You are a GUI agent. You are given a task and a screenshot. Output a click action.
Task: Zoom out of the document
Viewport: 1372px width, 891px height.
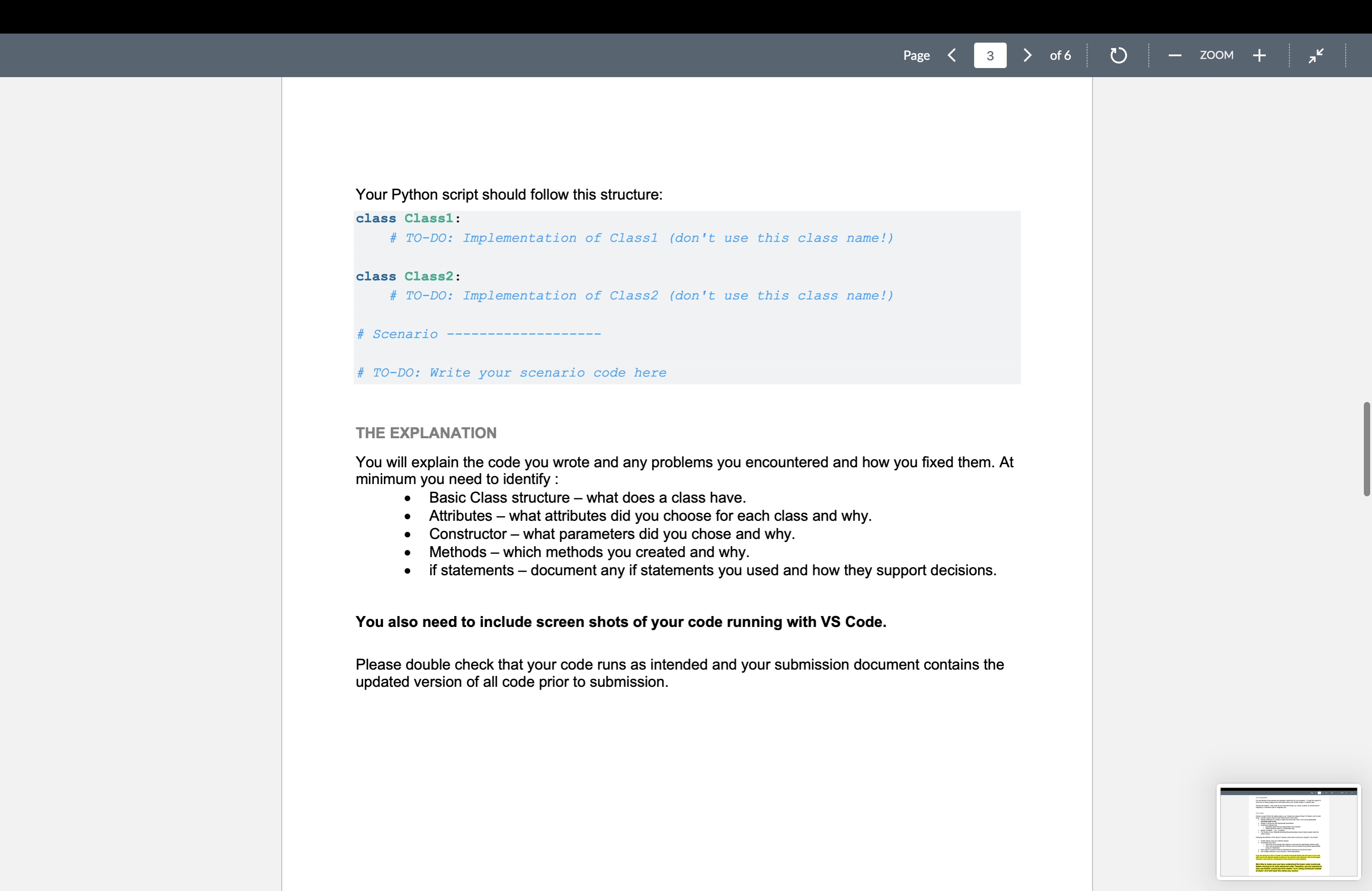coord(1174,55)
